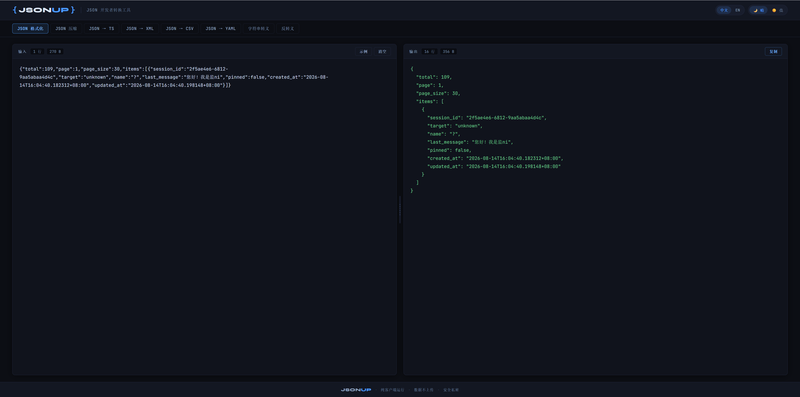Click the "page": 1 output line
The height and width of the screenshot is (397, 800).
coord(430,85)
